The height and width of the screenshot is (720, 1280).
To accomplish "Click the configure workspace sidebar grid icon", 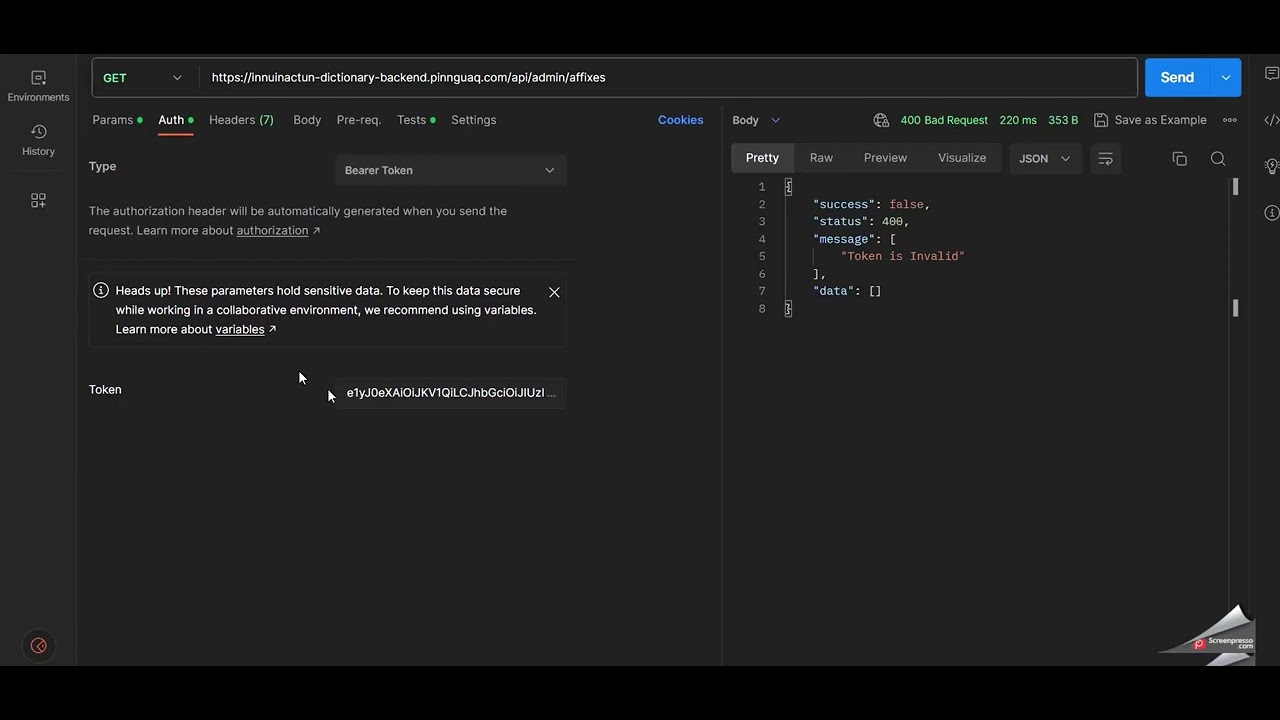I will point(38,201).
